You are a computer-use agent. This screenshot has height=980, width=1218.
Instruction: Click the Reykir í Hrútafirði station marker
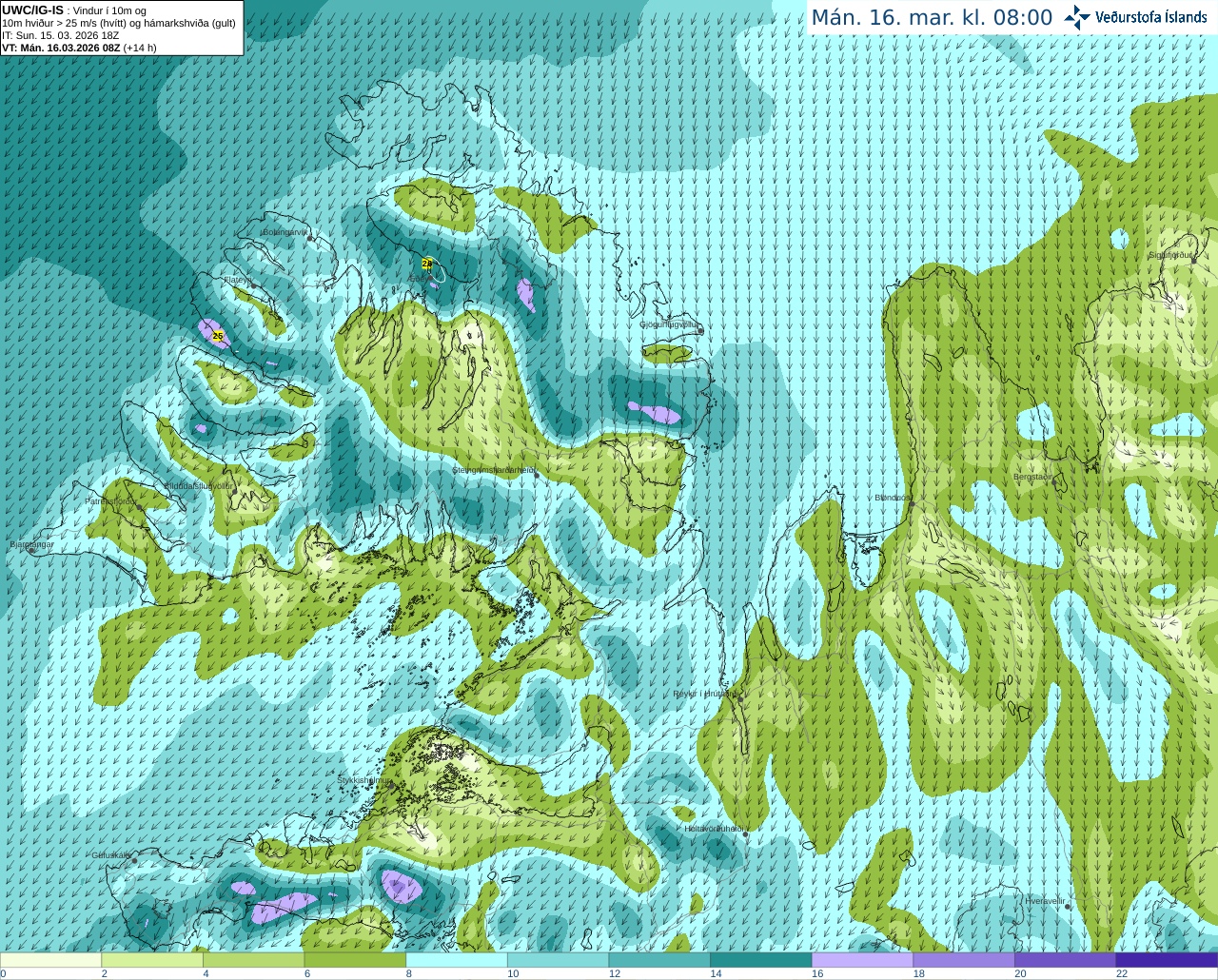[x=739, y=697]
